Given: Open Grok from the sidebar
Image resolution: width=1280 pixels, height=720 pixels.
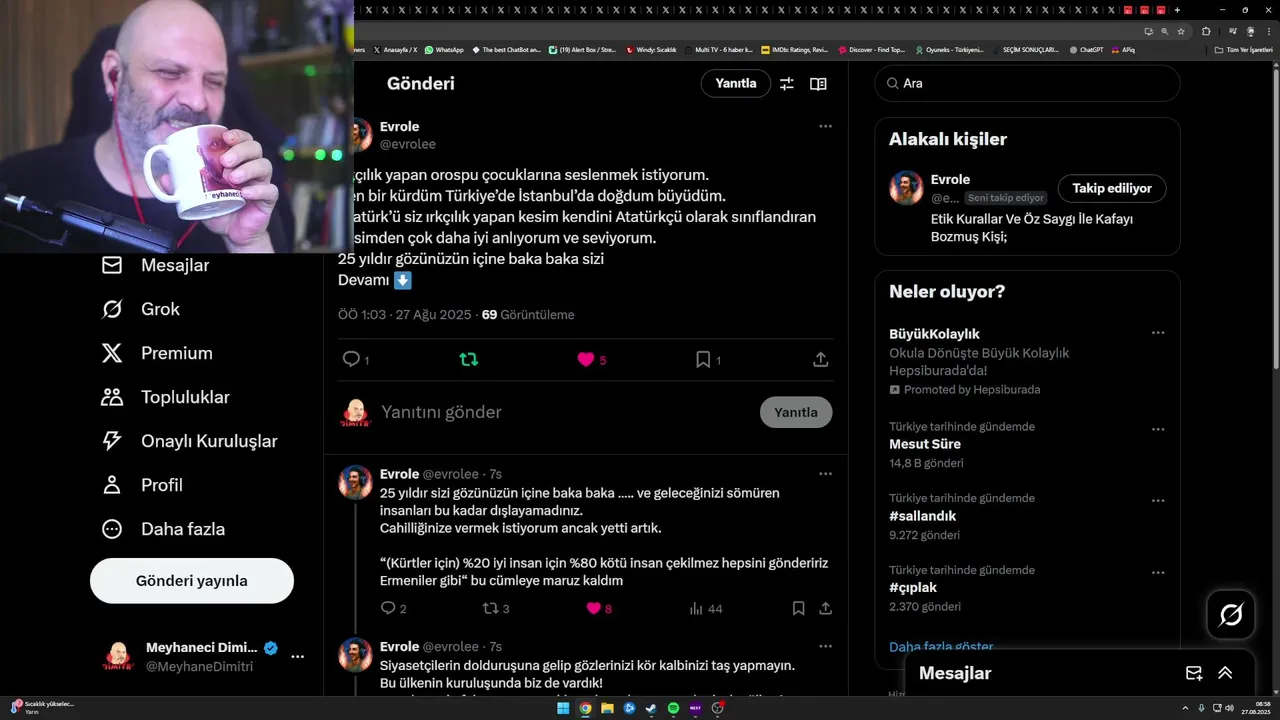Looking at the screenshot, I should point(140,309).
